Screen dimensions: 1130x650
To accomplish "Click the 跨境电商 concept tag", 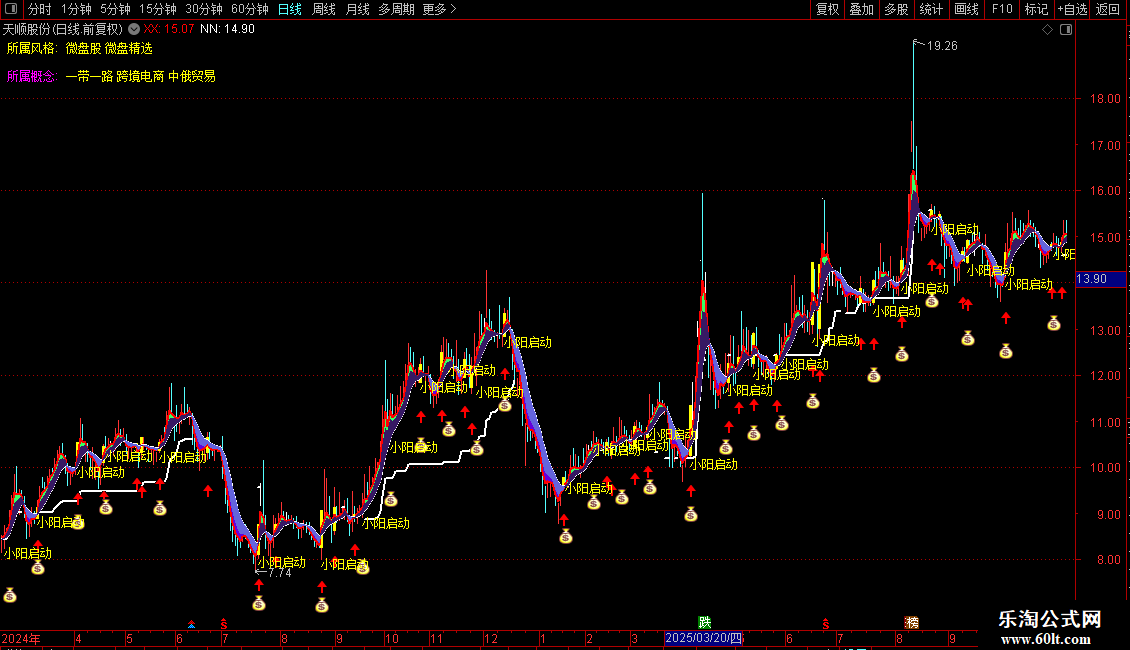I will click(141, 76).
